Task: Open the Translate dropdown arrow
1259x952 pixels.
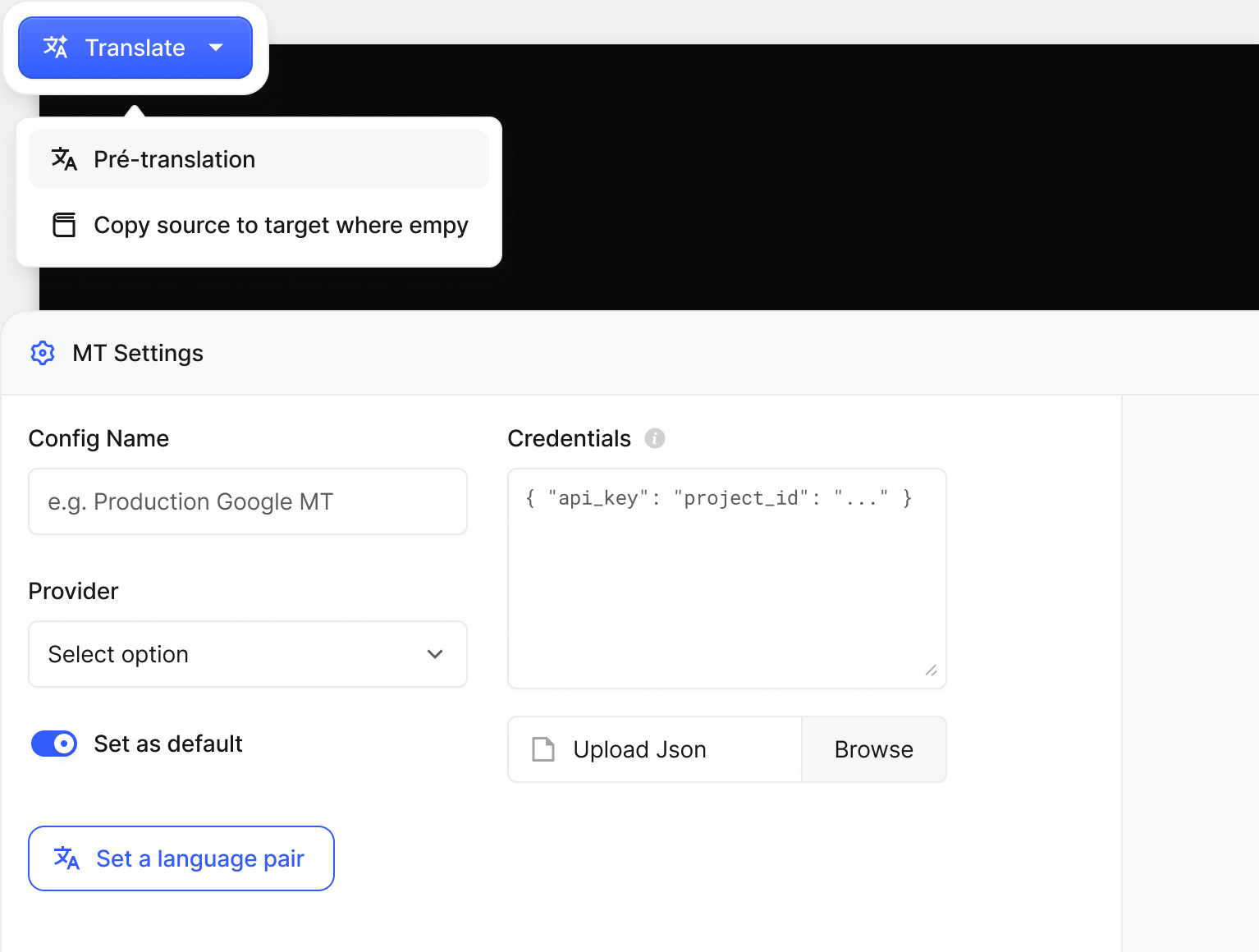Action: (216, 48)
